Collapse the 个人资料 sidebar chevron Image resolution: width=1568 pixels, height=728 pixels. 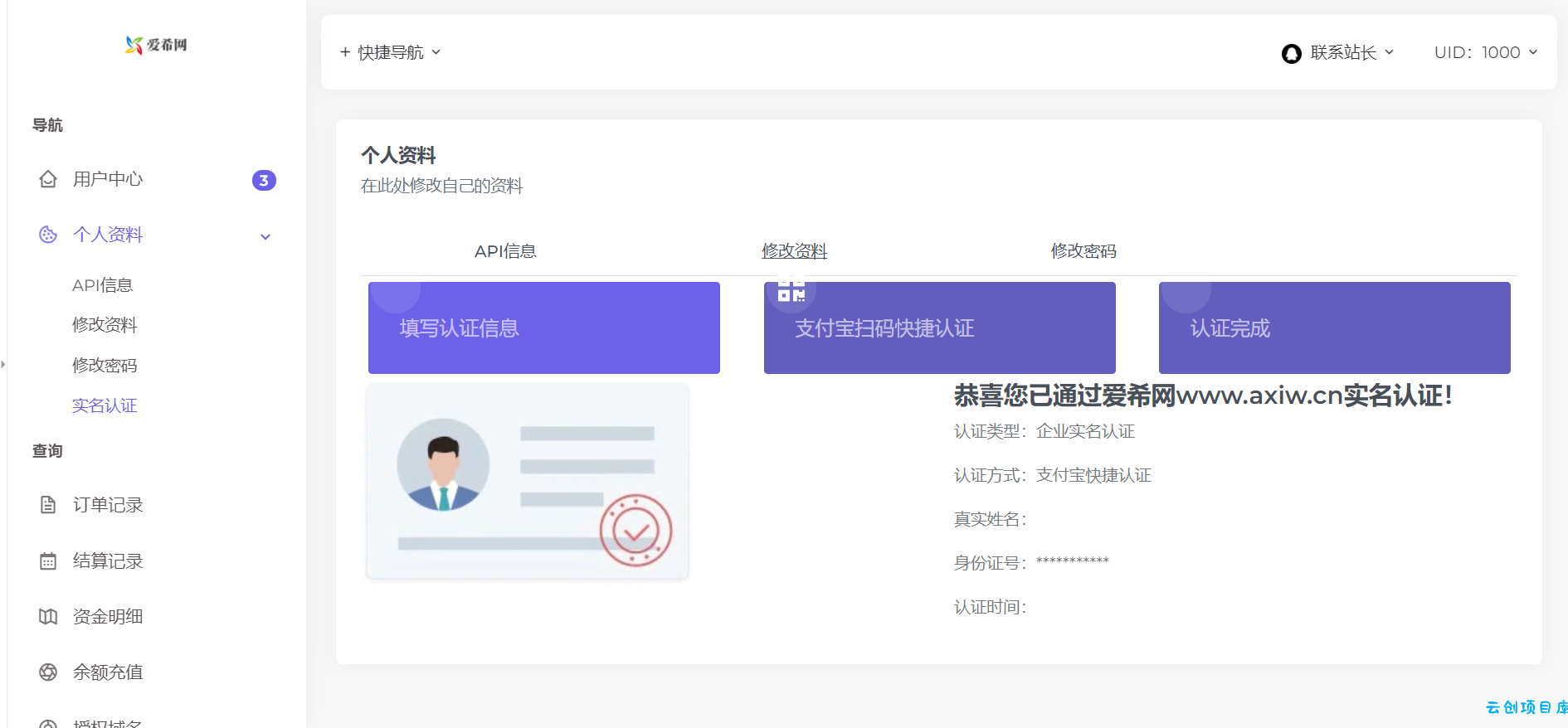tap(265, 236)
